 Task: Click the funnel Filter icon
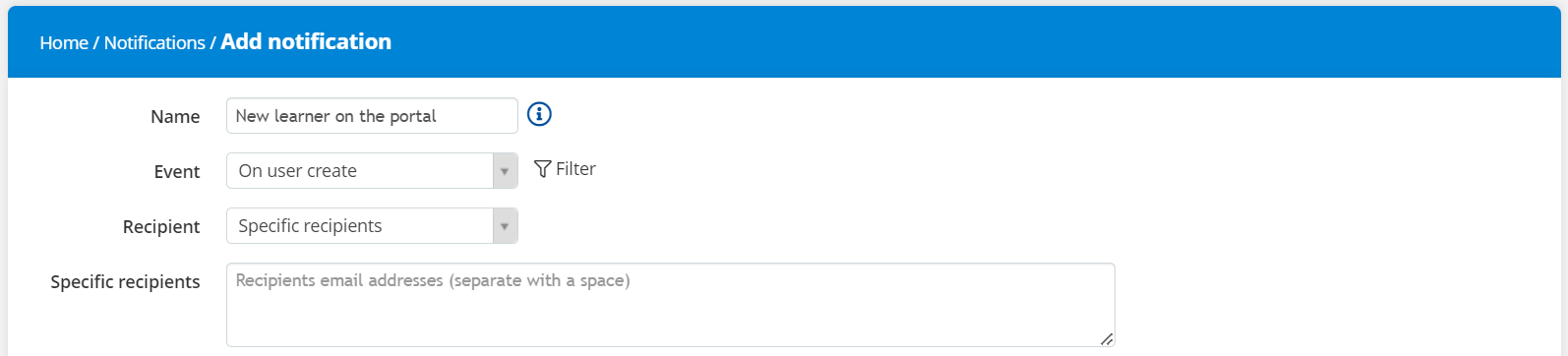coord(542,169)
